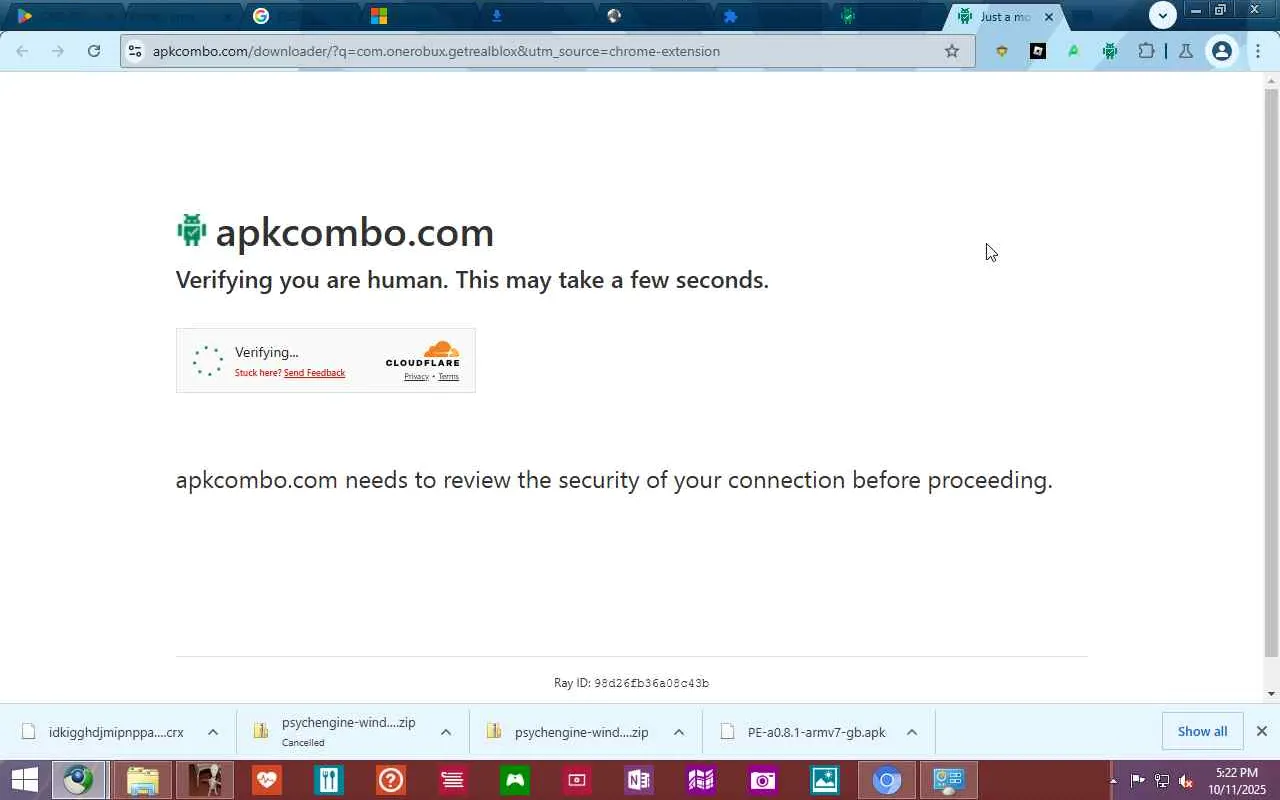The height and width of the screenshot is (800, 1280).
Task: Expand options for idkigghdjmipnppa crx download
Action: (213, 732)
